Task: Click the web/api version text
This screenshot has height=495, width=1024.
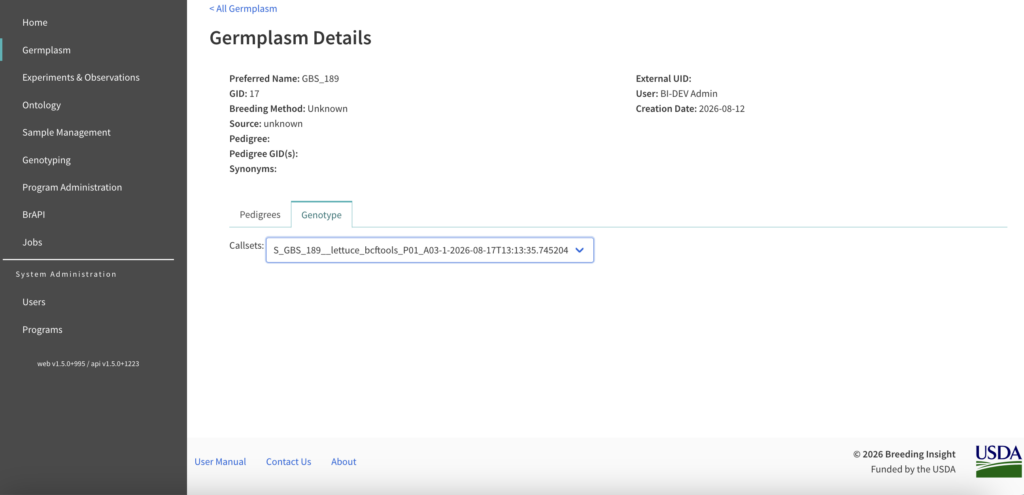Action: pos(88,364)
